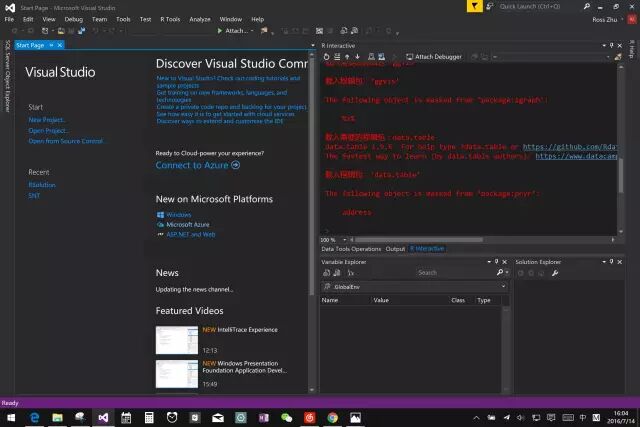The height and width of the screenshot is (427, 640).
Task: Open the SQL Server Object Explorer side tab
Action: pos(7,76)
